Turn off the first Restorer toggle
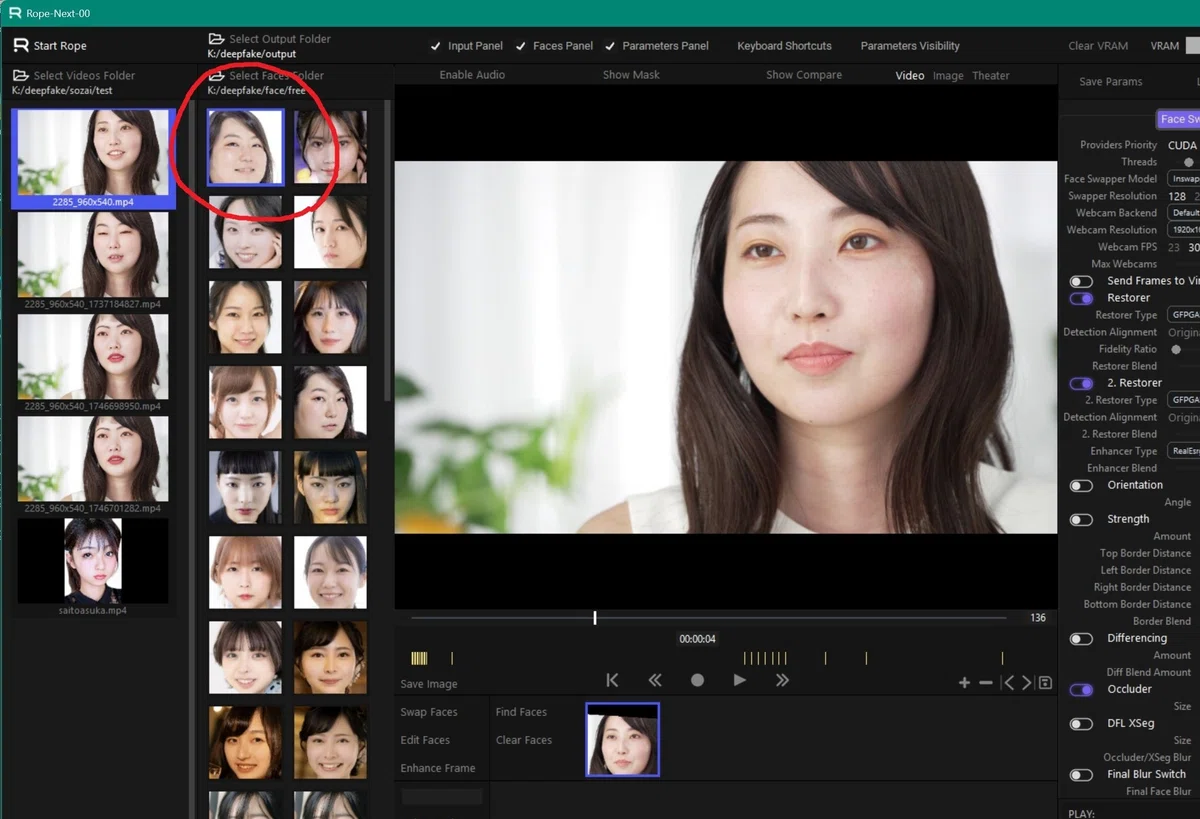 [x=1081, y=298]
